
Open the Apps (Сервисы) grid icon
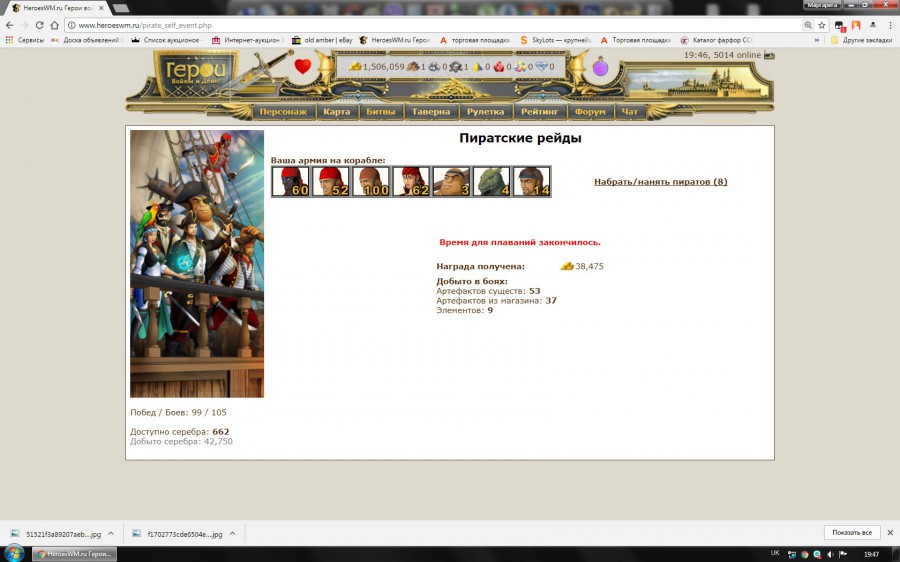[x=9, y=40]
